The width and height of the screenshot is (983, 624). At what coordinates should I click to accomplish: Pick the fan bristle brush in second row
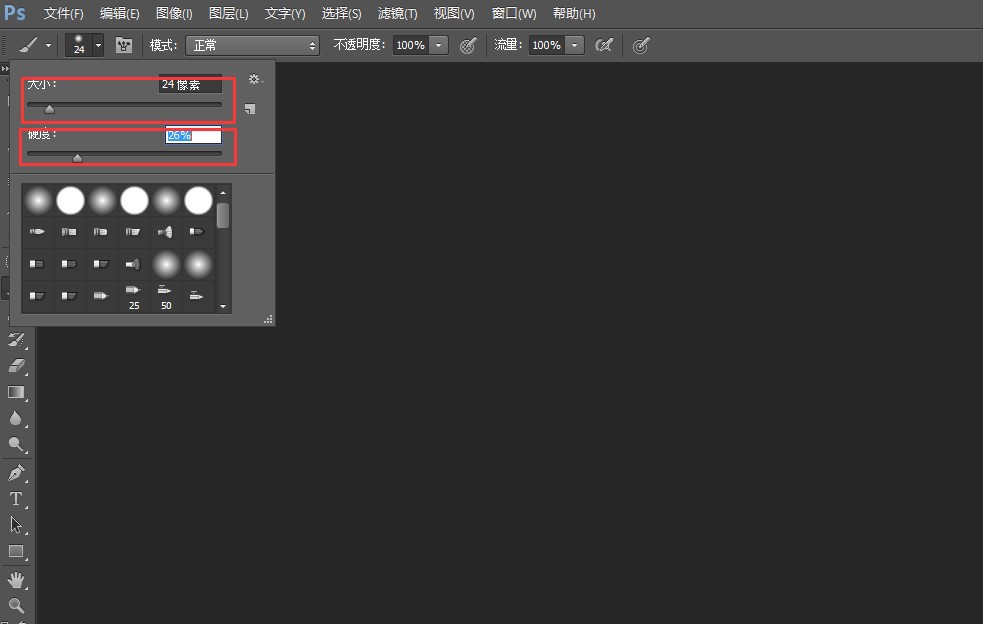[166, 232]
